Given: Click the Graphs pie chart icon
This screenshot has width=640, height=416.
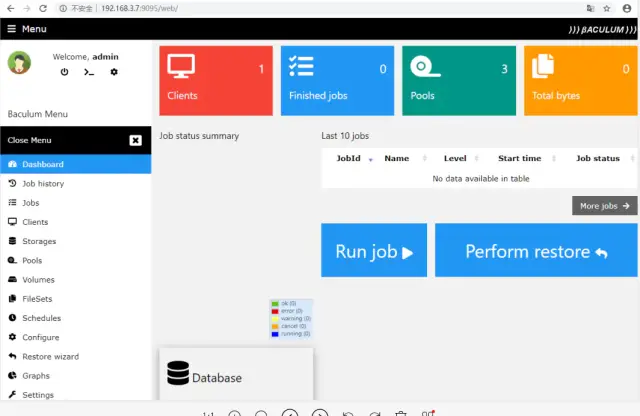Looking at the screenshot, I should (x=12, y=375).
